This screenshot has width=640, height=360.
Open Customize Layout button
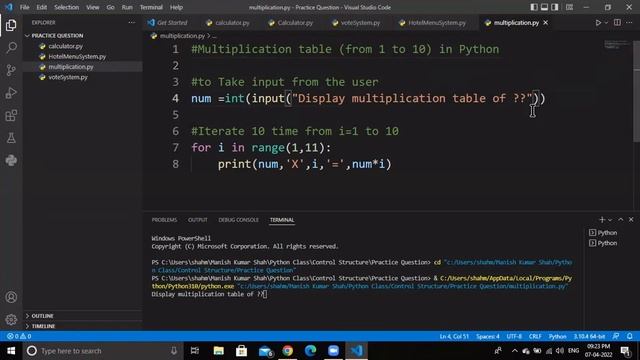(x=569, y=7)
